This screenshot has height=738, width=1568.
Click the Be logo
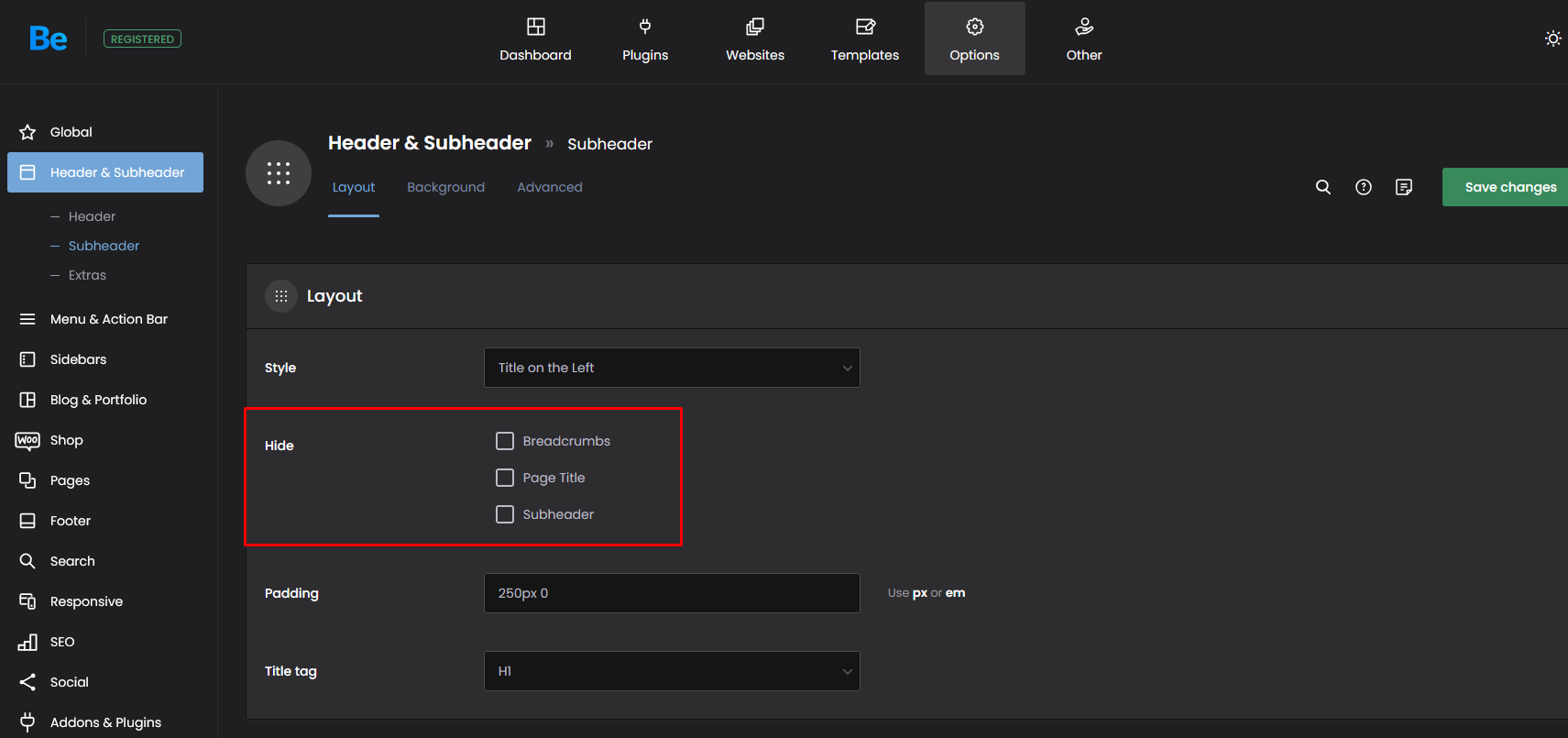tap(48, 39)
